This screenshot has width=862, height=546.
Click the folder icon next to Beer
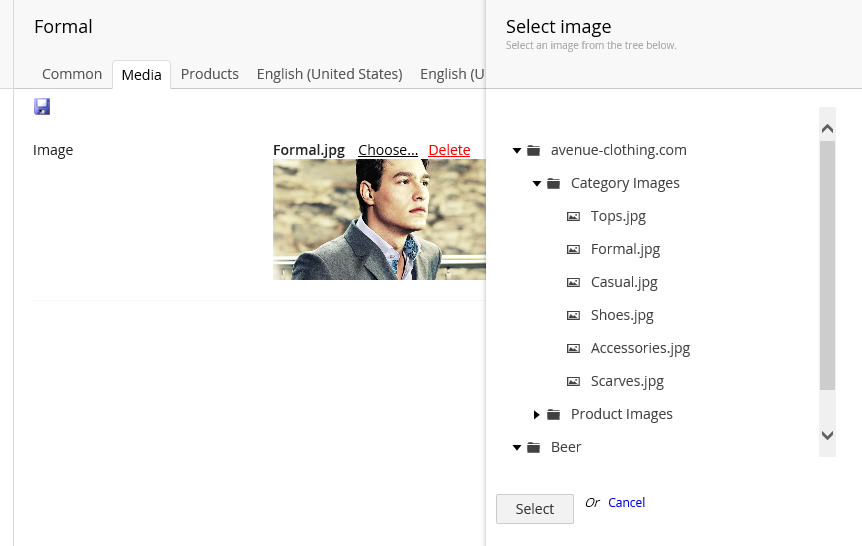pyautogui.click(x=533, y=447)
